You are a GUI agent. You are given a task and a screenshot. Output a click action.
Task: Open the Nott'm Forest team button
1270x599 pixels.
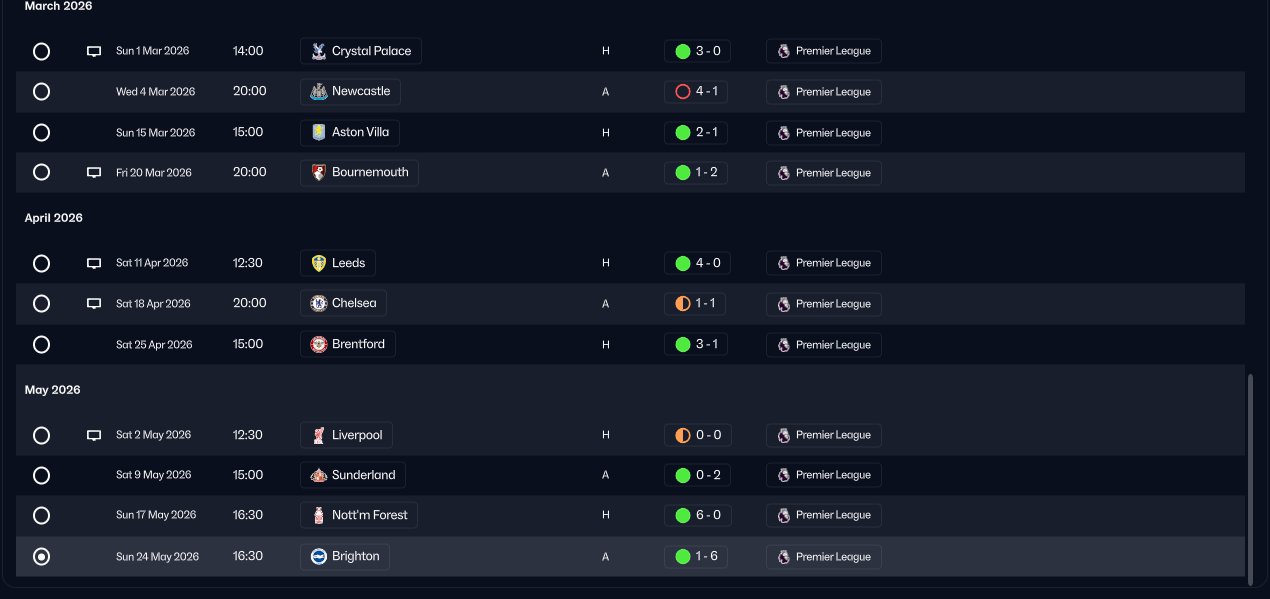pos(359,515)
